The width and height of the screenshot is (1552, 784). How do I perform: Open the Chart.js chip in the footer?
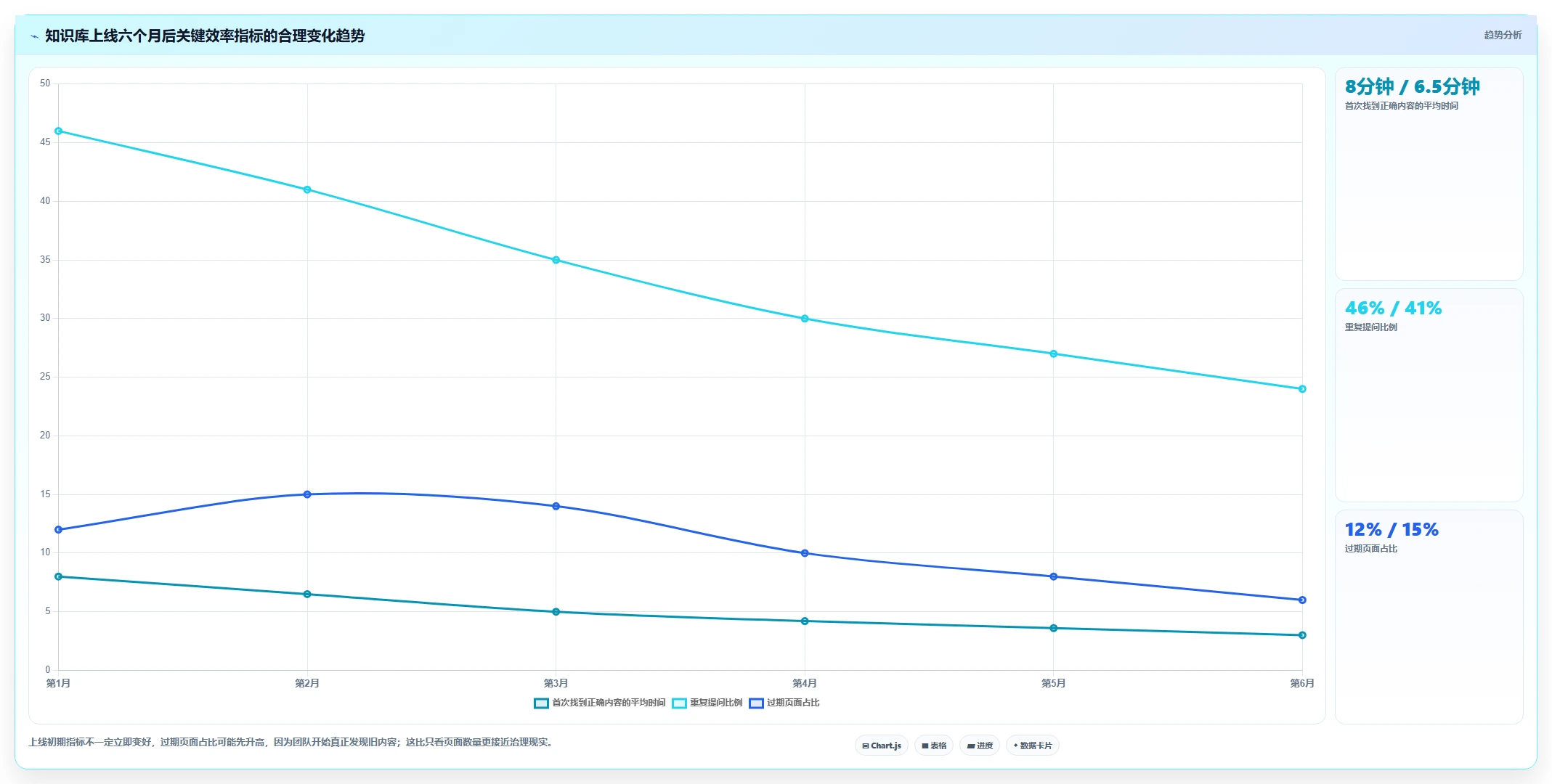coord(882,746)
